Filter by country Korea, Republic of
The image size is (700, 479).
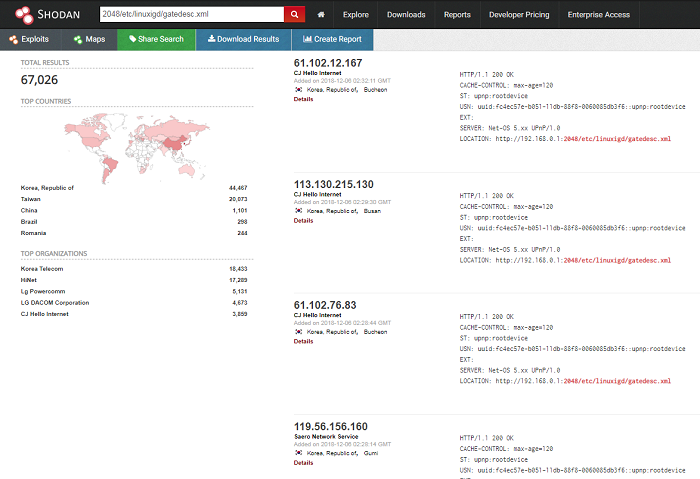[x=47, y=188]
